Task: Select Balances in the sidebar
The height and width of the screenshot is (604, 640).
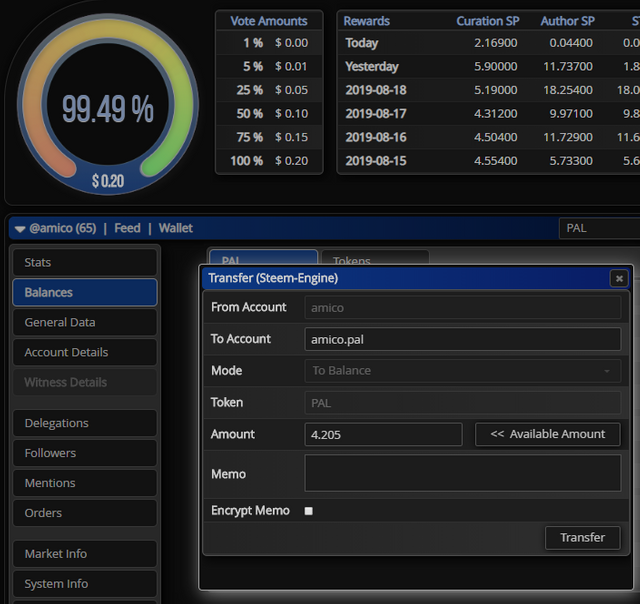Action: pyautogui.click(x=85, y=292)
